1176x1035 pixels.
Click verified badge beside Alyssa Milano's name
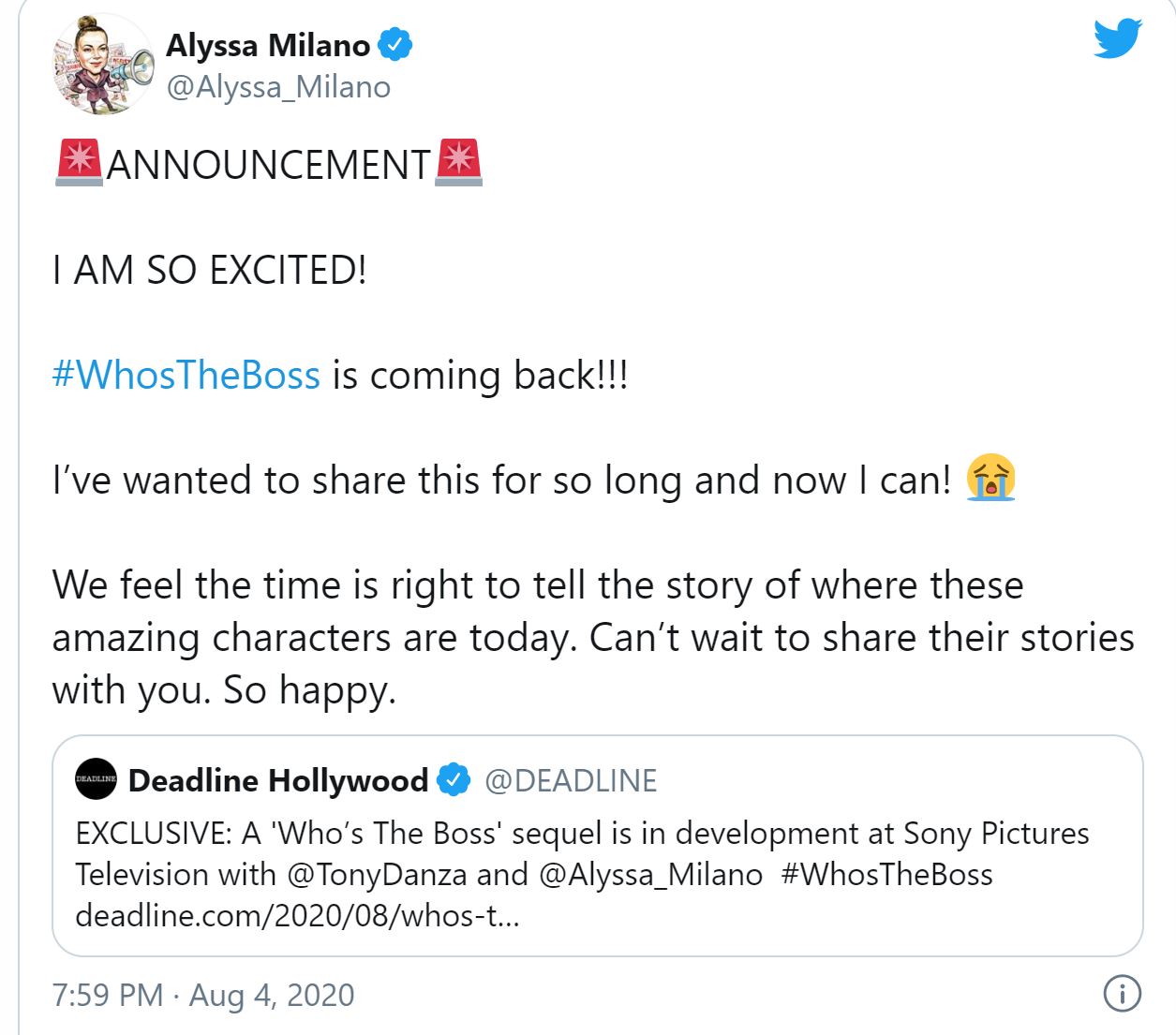point(395,45)
